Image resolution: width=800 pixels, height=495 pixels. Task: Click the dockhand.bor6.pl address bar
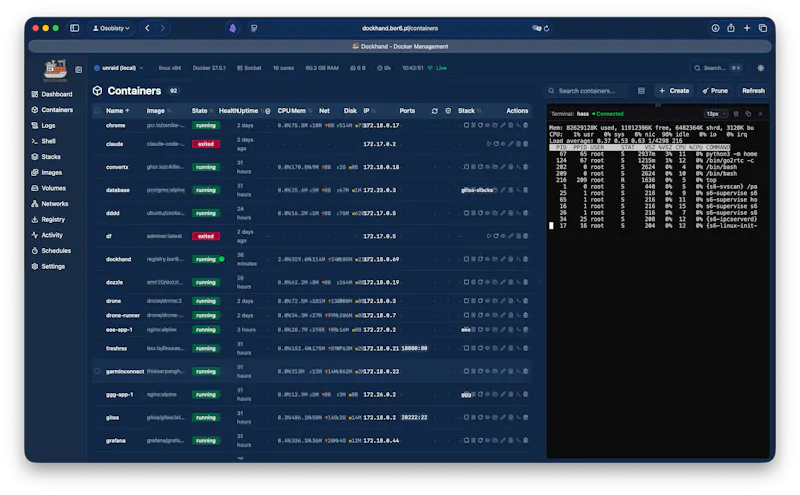click(x=400, y=28)
